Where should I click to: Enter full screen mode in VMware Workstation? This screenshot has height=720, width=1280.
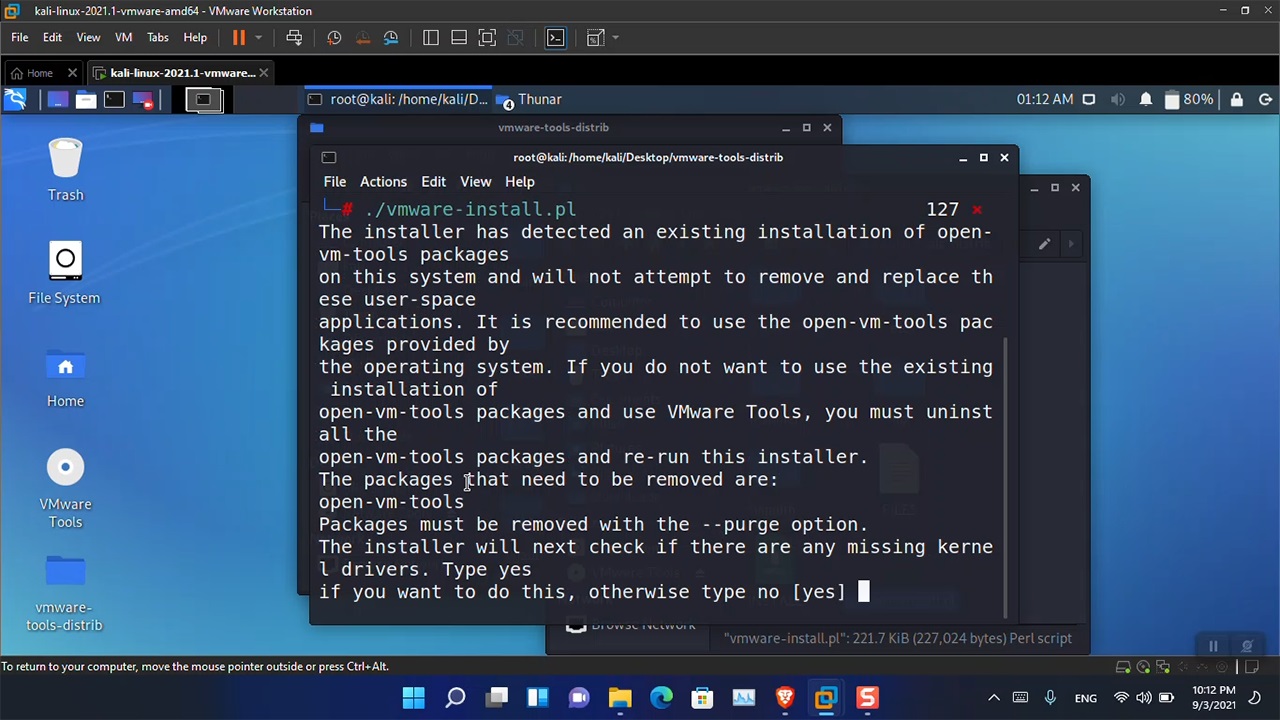click(487, 38)
